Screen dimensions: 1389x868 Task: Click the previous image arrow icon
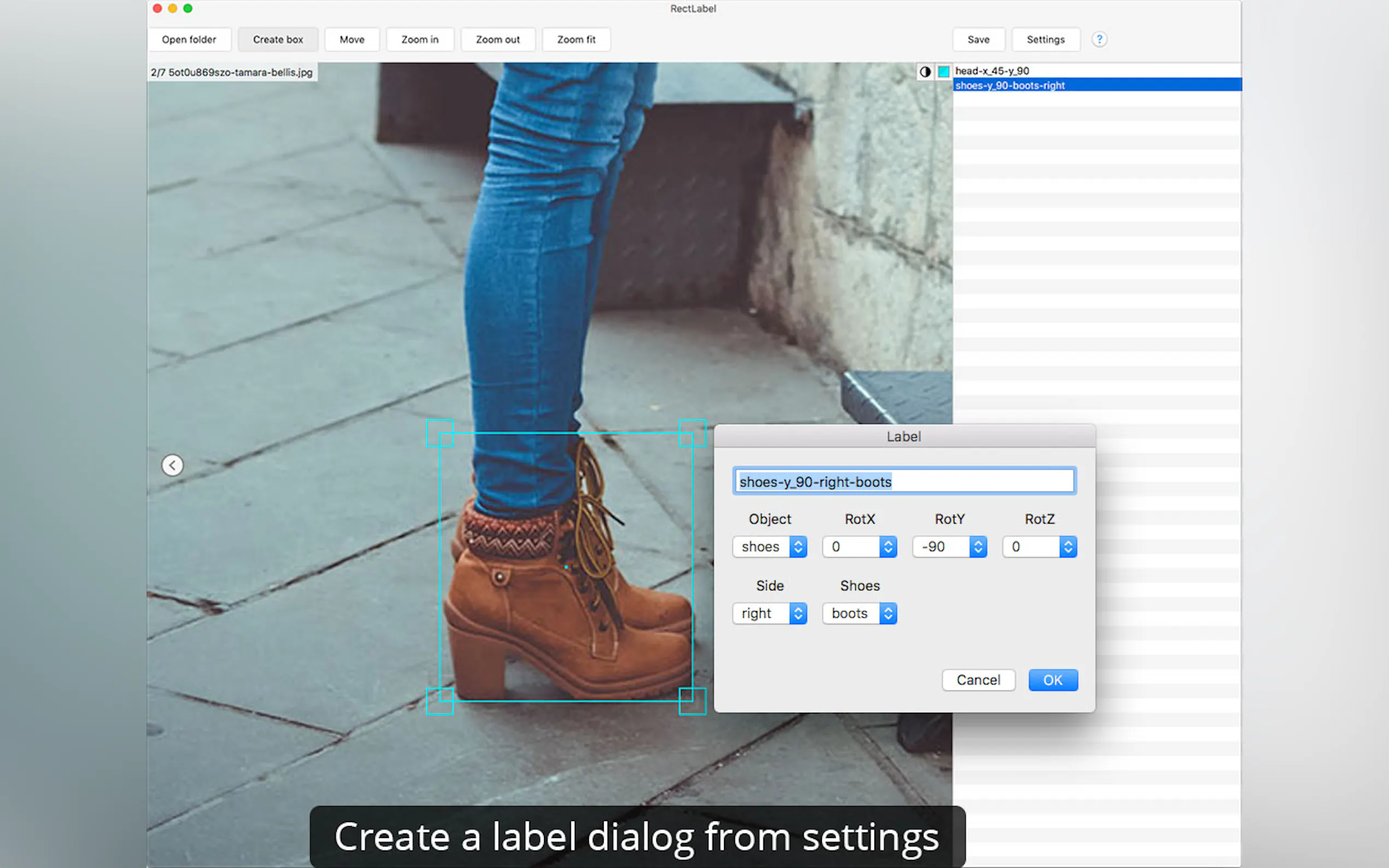tap(172, 465)
